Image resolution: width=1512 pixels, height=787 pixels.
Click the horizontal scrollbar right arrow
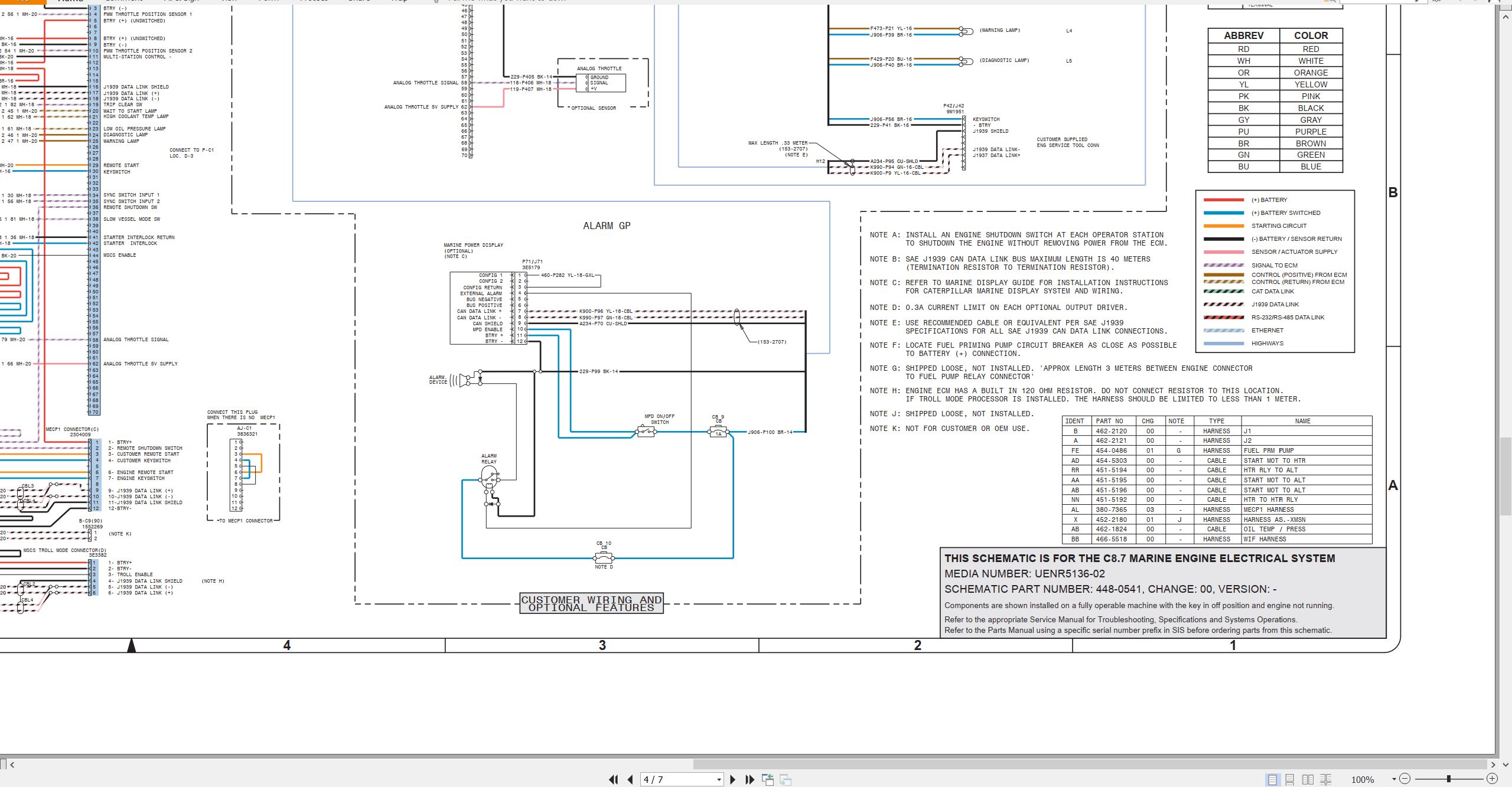1493,765
